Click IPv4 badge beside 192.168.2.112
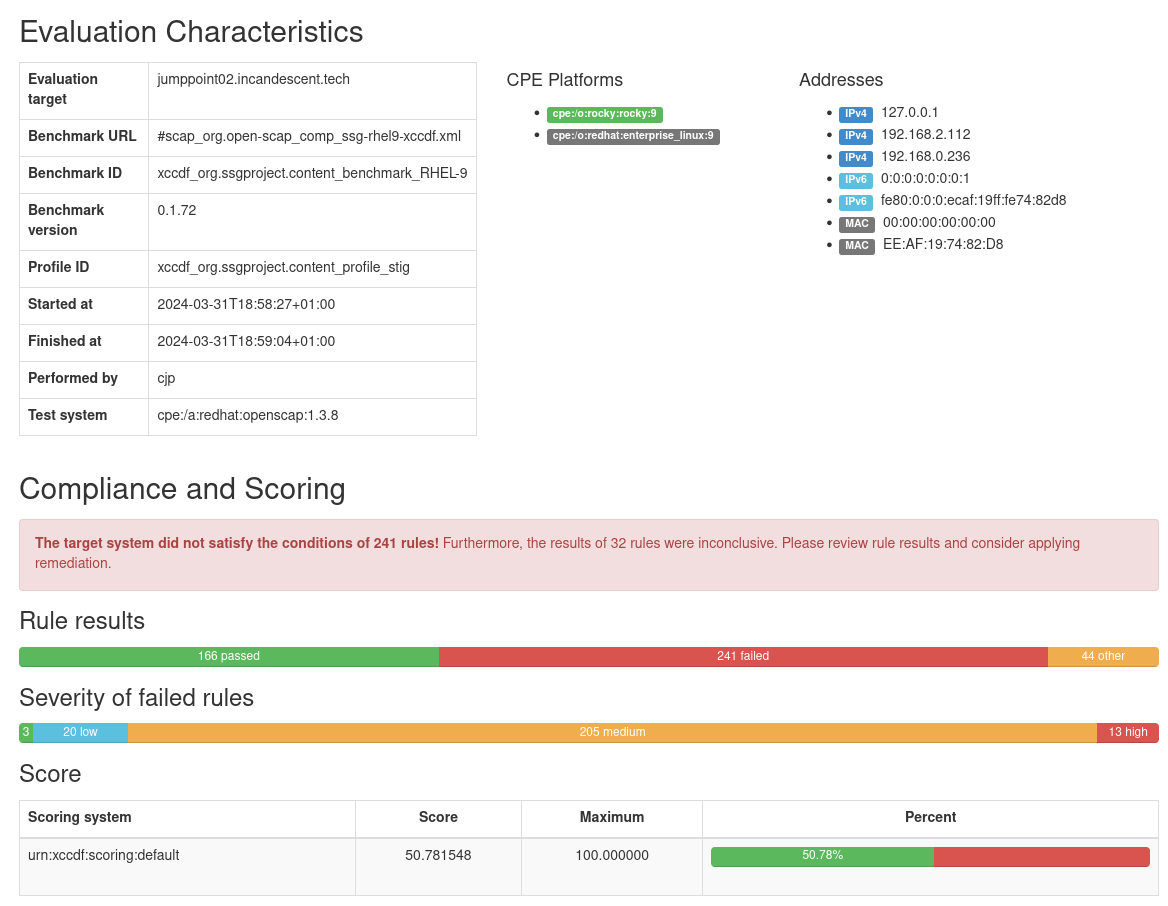The image size is (1168, 906). coord(855,136)
